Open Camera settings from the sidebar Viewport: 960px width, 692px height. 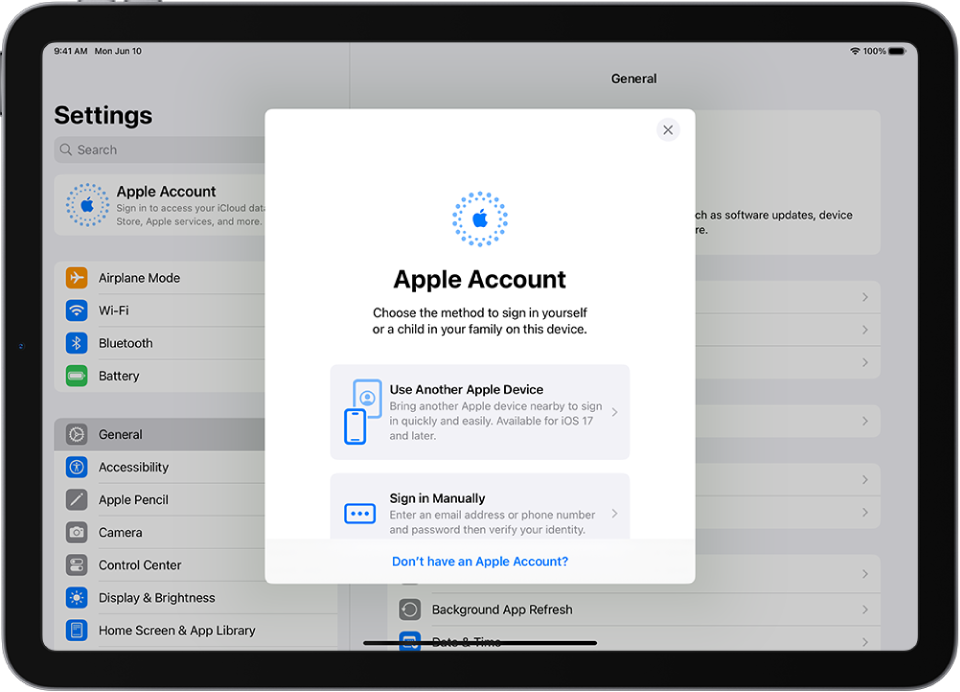pyautogui.click(x=77, y=532)
